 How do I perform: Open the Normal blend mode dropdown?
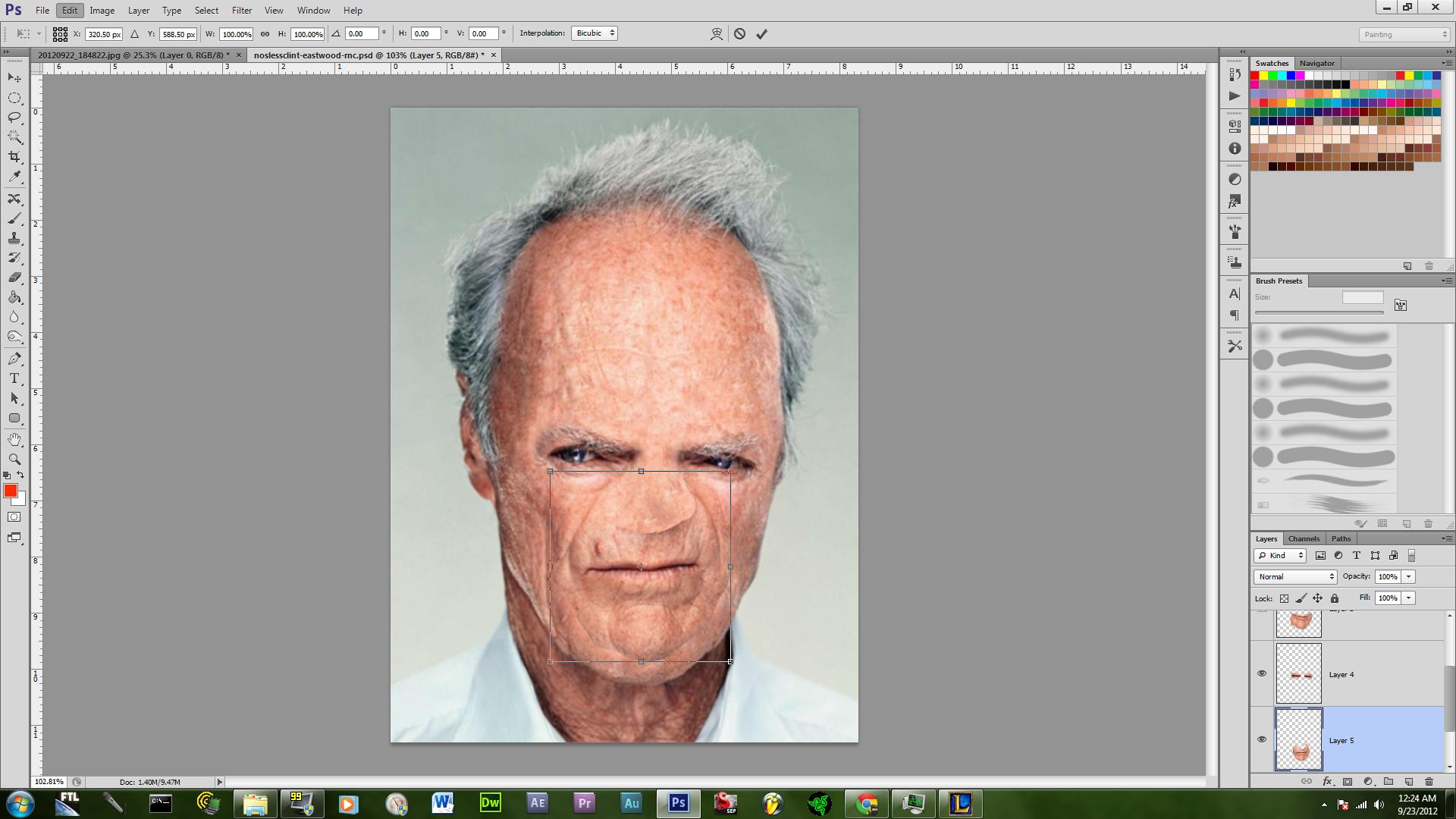click(x=1295, y=577)
